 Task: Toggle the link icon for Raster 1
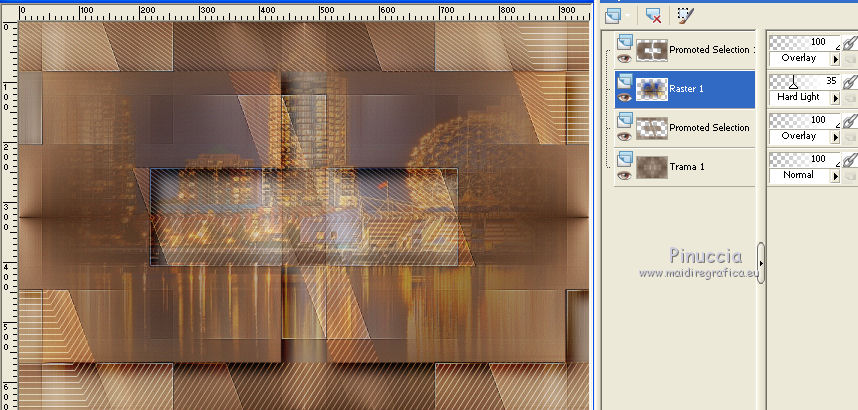click(x=849, y=82)
